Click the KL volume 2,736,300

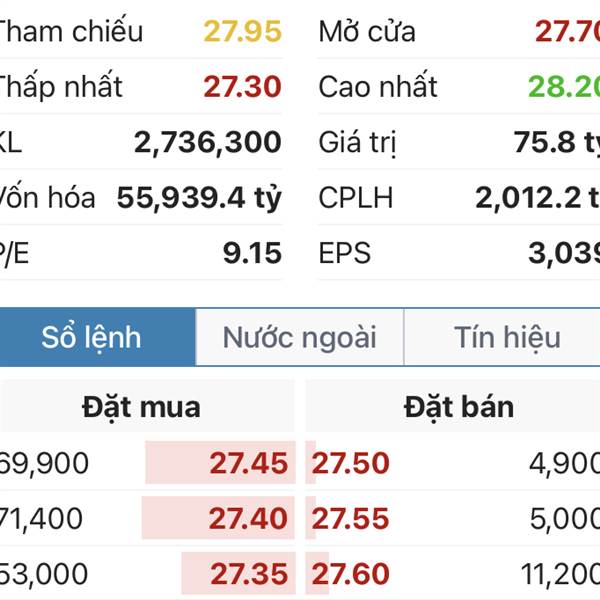(x=208, y=142)
